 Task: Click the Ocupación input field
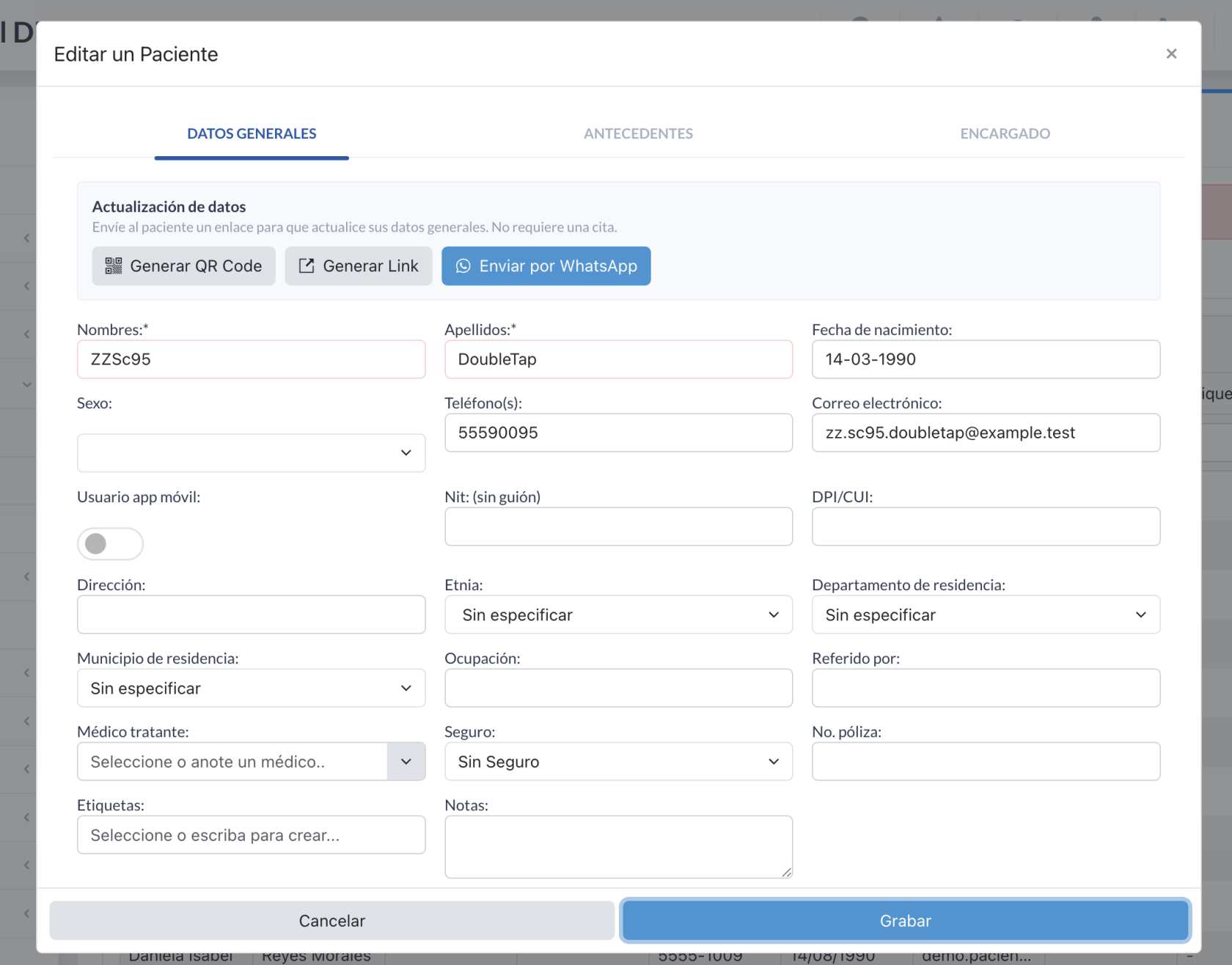618,688
